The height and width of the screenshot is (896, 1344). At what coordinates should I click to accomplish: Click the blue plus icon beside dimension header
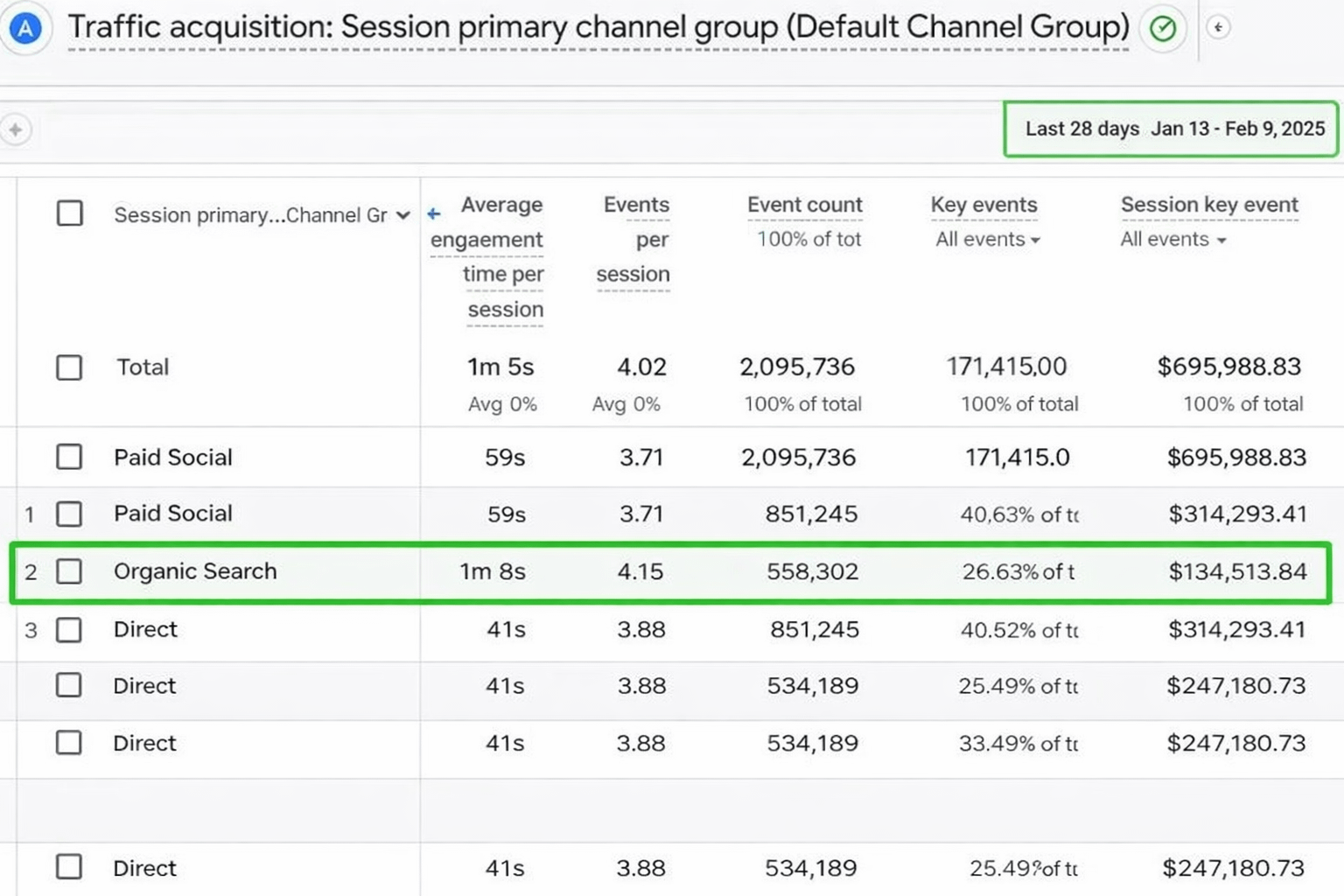coord(433,213)
